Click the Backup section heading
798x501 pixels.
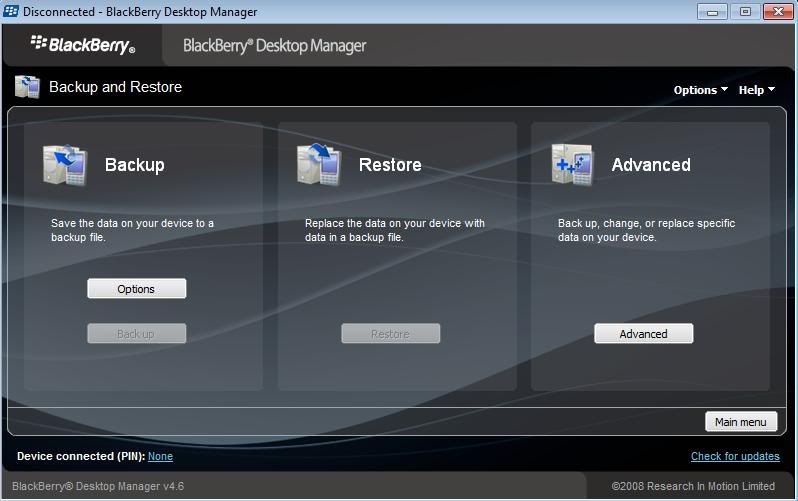pyautogui.click(x=134, y=165)
